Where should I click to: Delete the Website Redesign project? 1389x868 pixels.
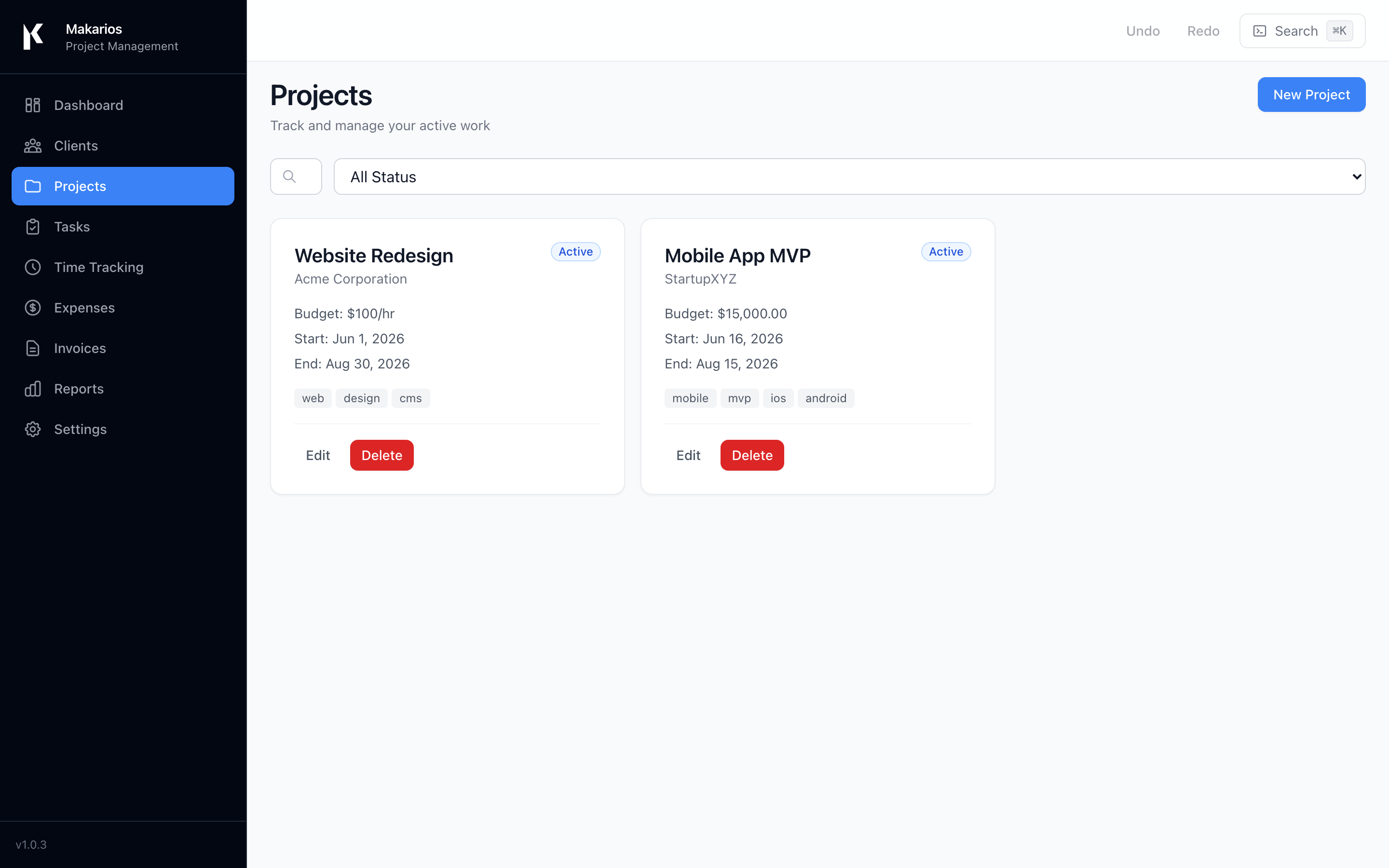(381, 455)
